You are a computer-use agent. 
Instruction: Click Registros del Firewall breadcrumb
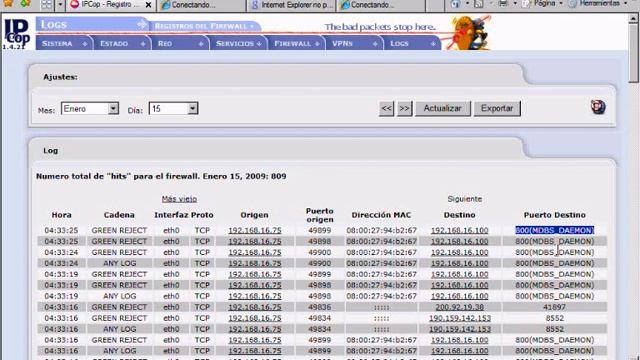tap(204, 26)
